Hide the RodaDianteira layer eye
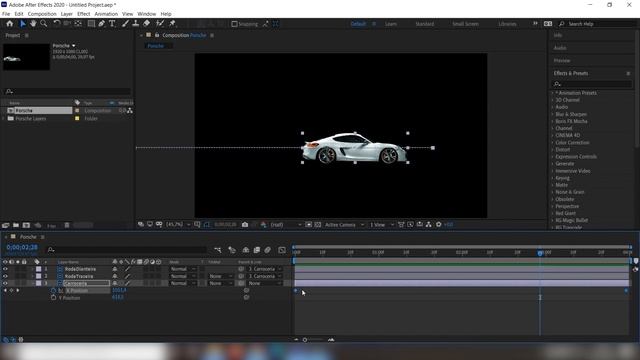The height and width of the screenshot is (360, 640). coord(5,269)
